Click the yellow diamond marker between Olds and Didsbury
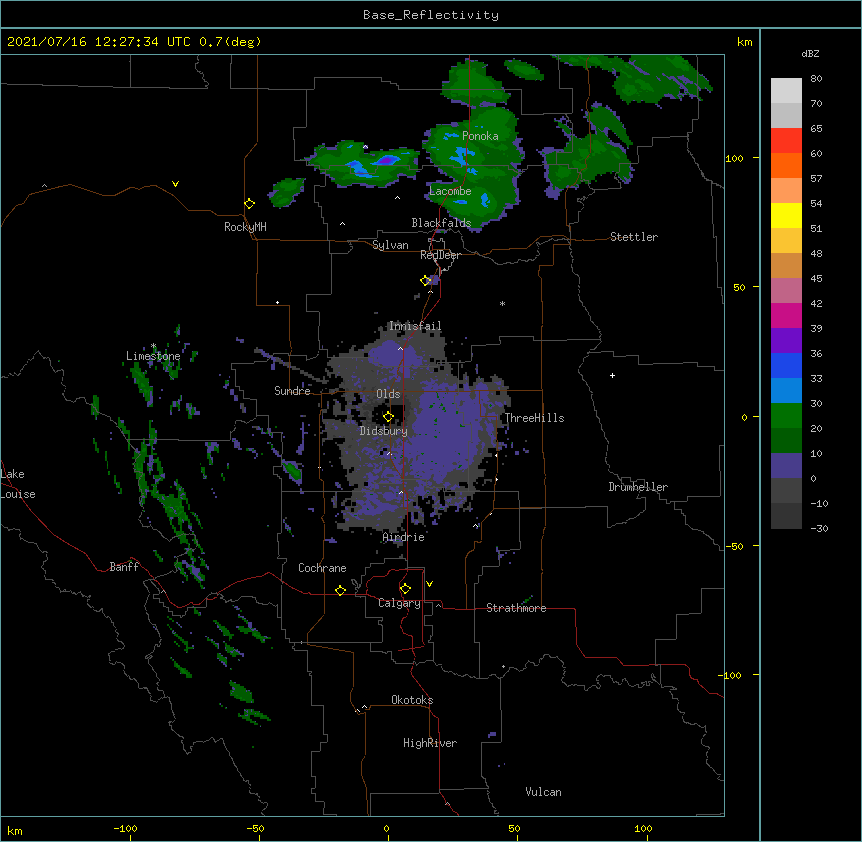The height and width of the screenshot is (842, 862). pyautogui.click(x=388, y=417)
